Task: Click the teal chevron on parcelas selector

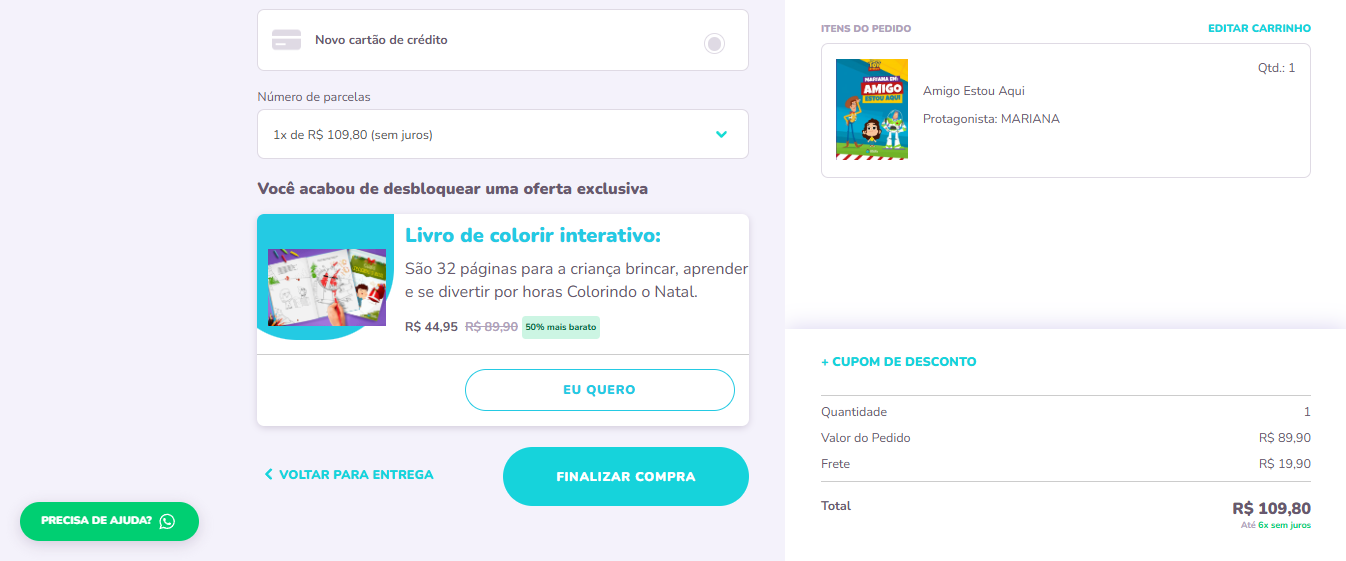Action: 721,134
